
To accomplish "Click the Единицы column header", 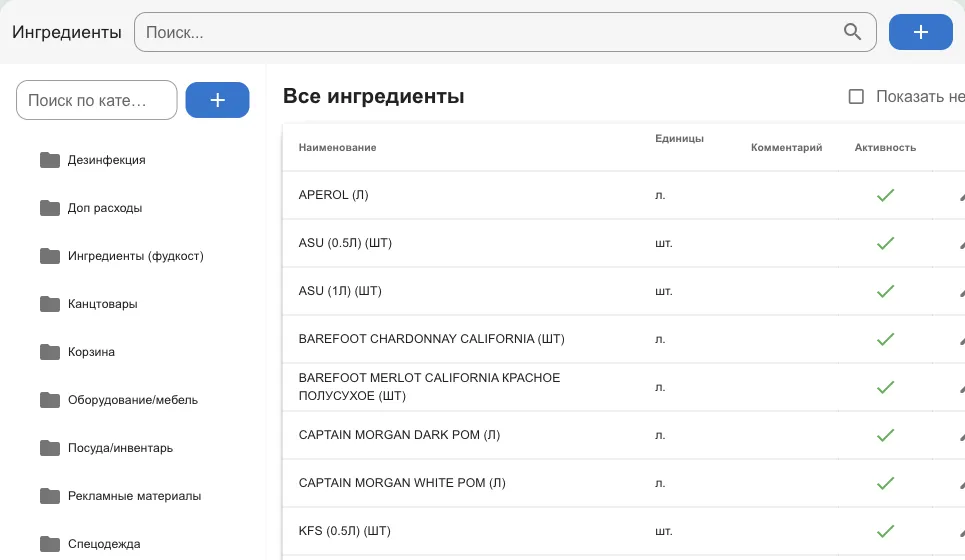I will click(x=679, y=138).
